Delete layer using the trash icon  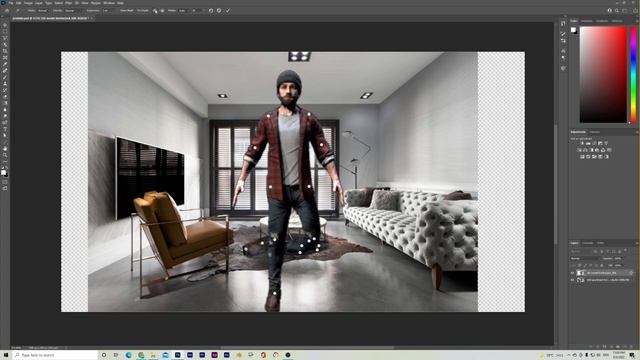pyautogui.click(x=631, y=346)
